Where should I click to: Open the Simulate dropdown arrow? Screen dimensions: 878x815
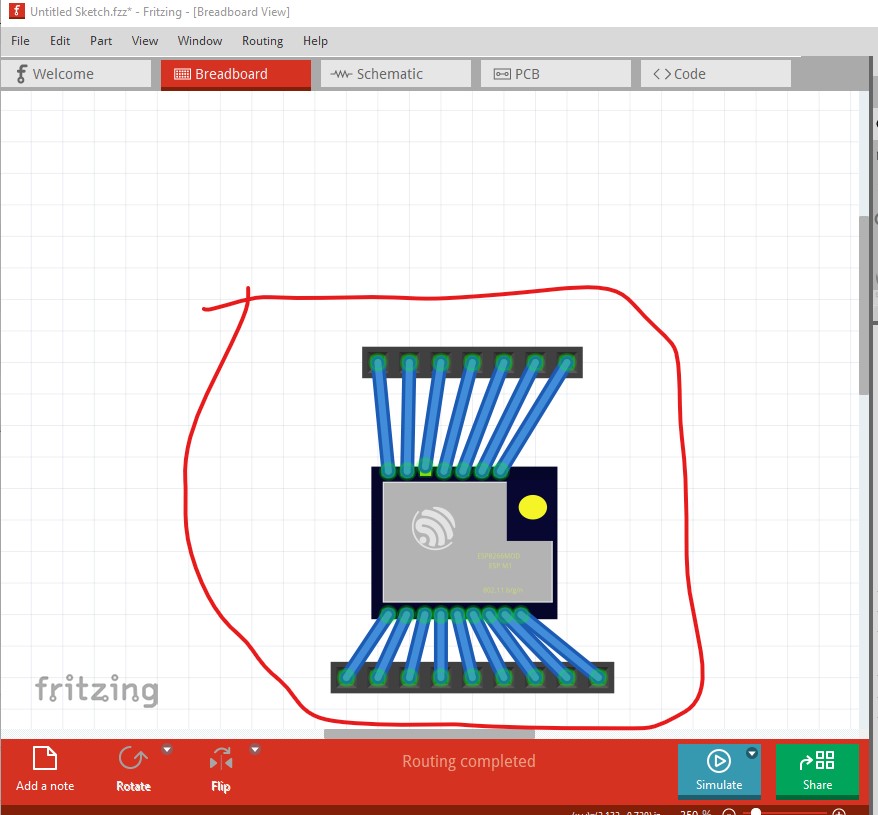pos(752,753)
